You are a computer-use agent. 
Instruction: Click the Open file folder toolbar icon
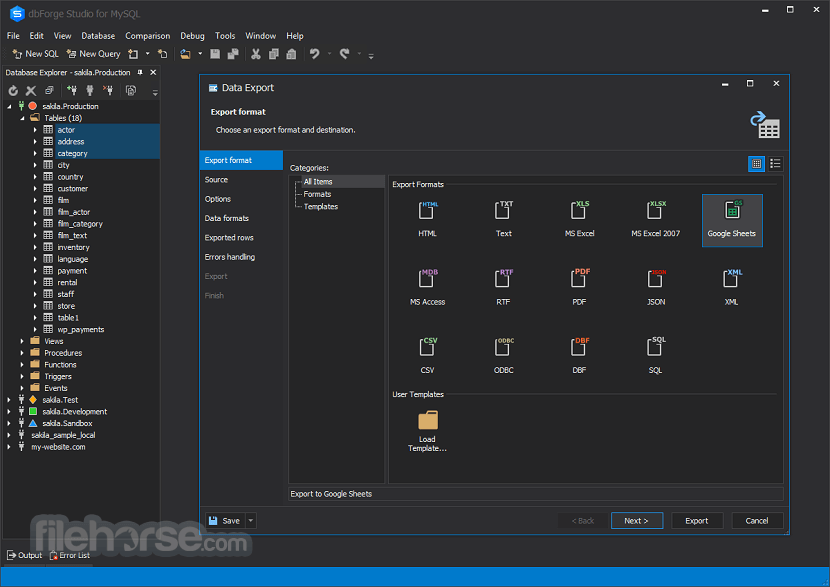[185, 54]
